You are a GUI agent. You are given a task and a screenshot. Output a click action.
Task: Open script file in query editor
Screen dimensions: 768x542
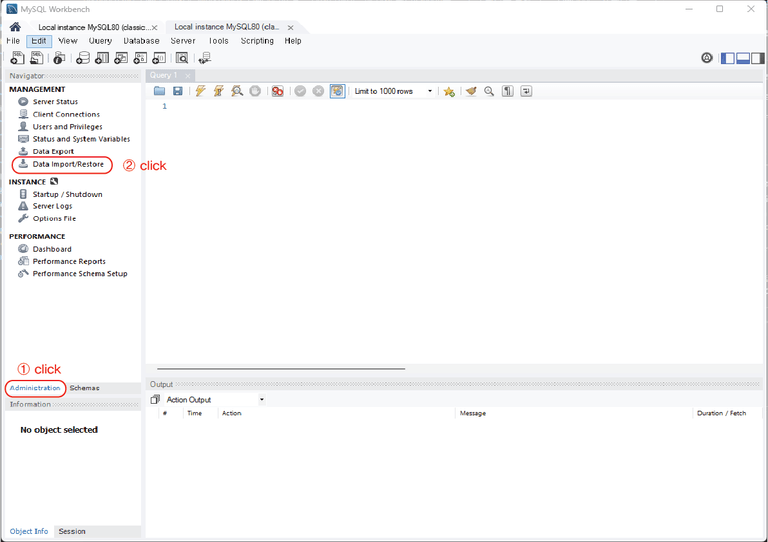pos(159,91)
